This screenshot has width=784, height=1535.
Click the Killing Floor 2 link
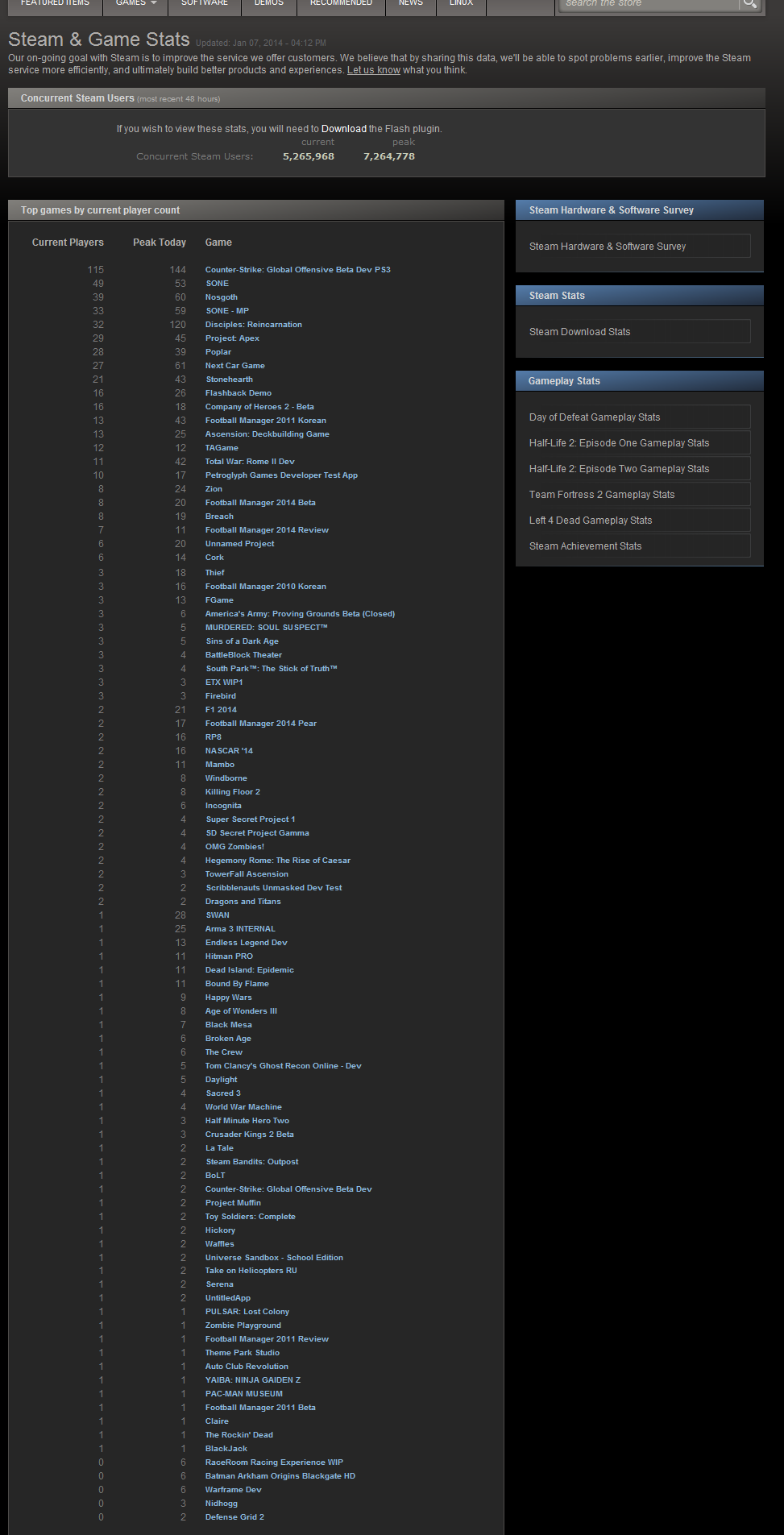coord(232,792)
